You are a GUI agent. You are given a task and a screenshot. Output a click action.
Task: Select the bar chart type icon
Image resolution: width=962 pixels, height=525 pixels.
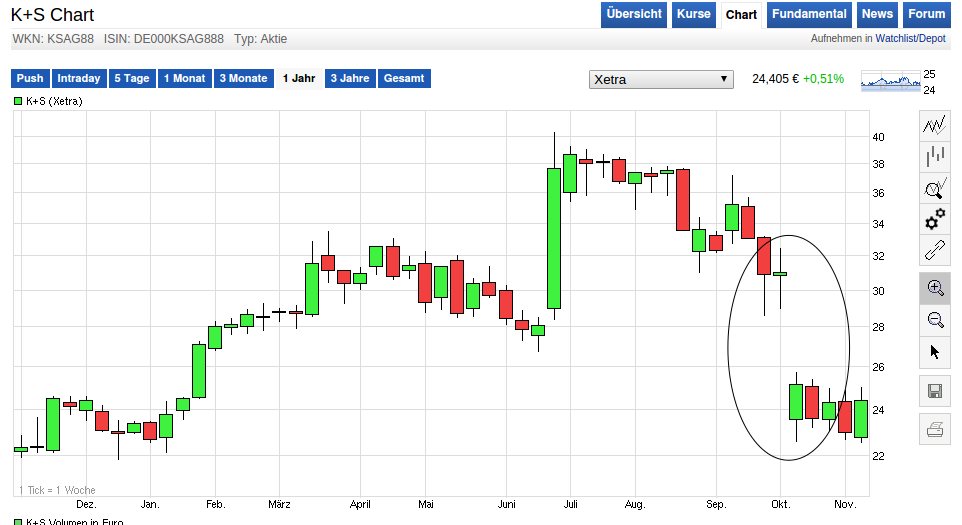934,157
